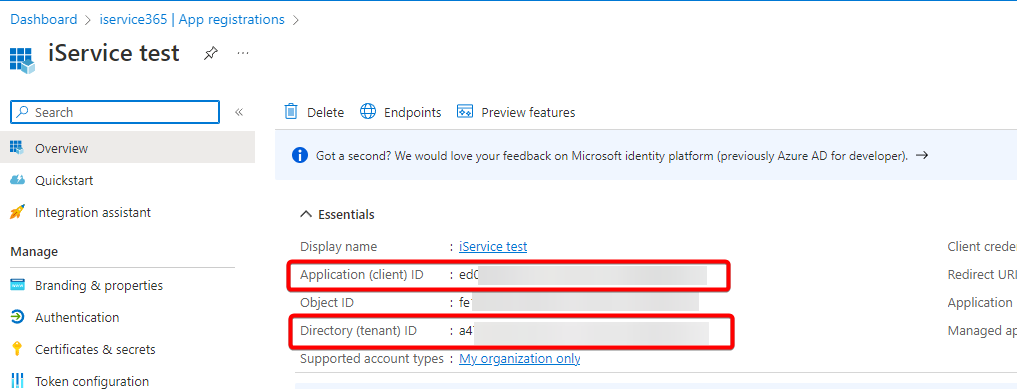Open the iService test display name link
The height and width of the screenshot is (389, 1017).
point(493,246)
